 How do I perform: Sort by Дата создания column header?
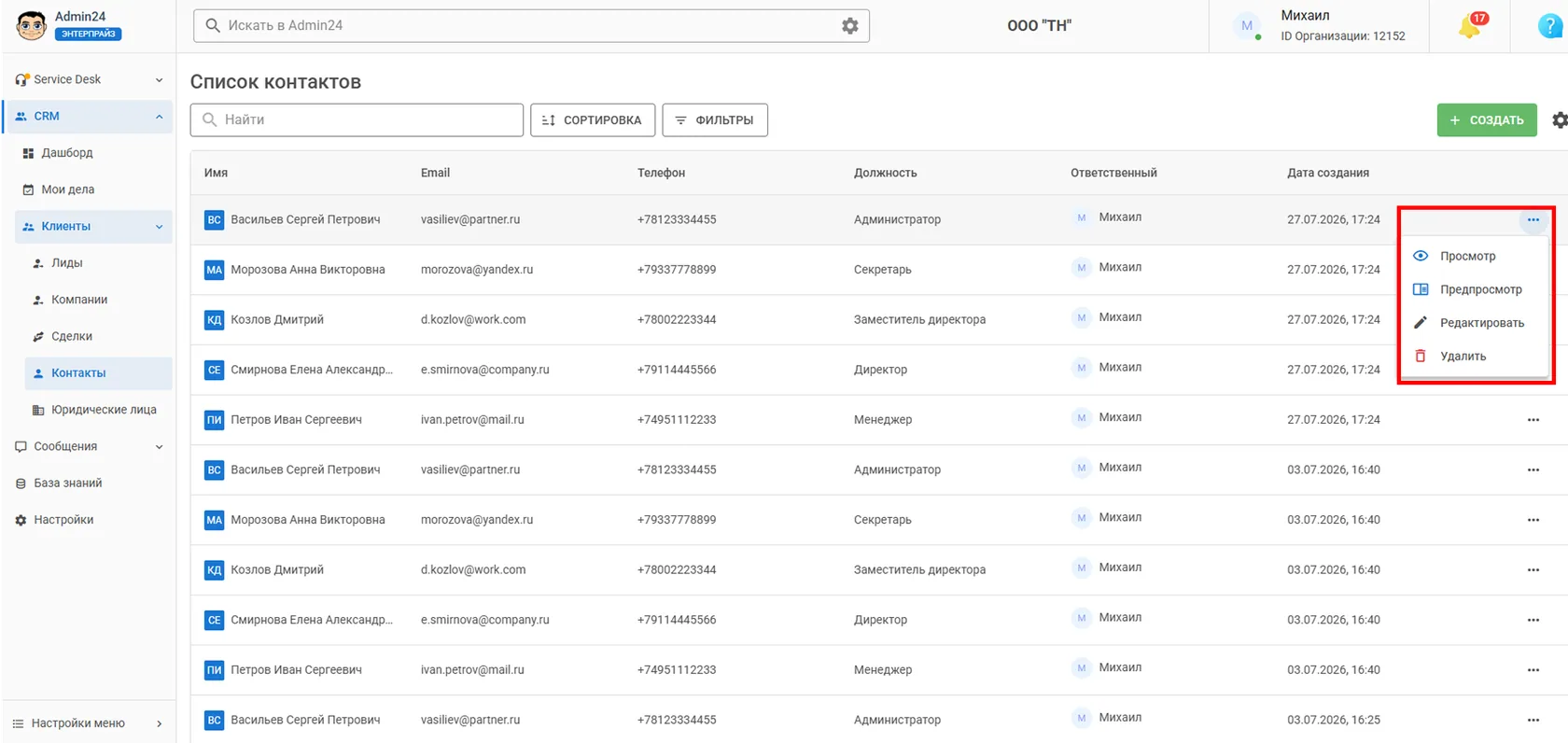coord(1328,173)
